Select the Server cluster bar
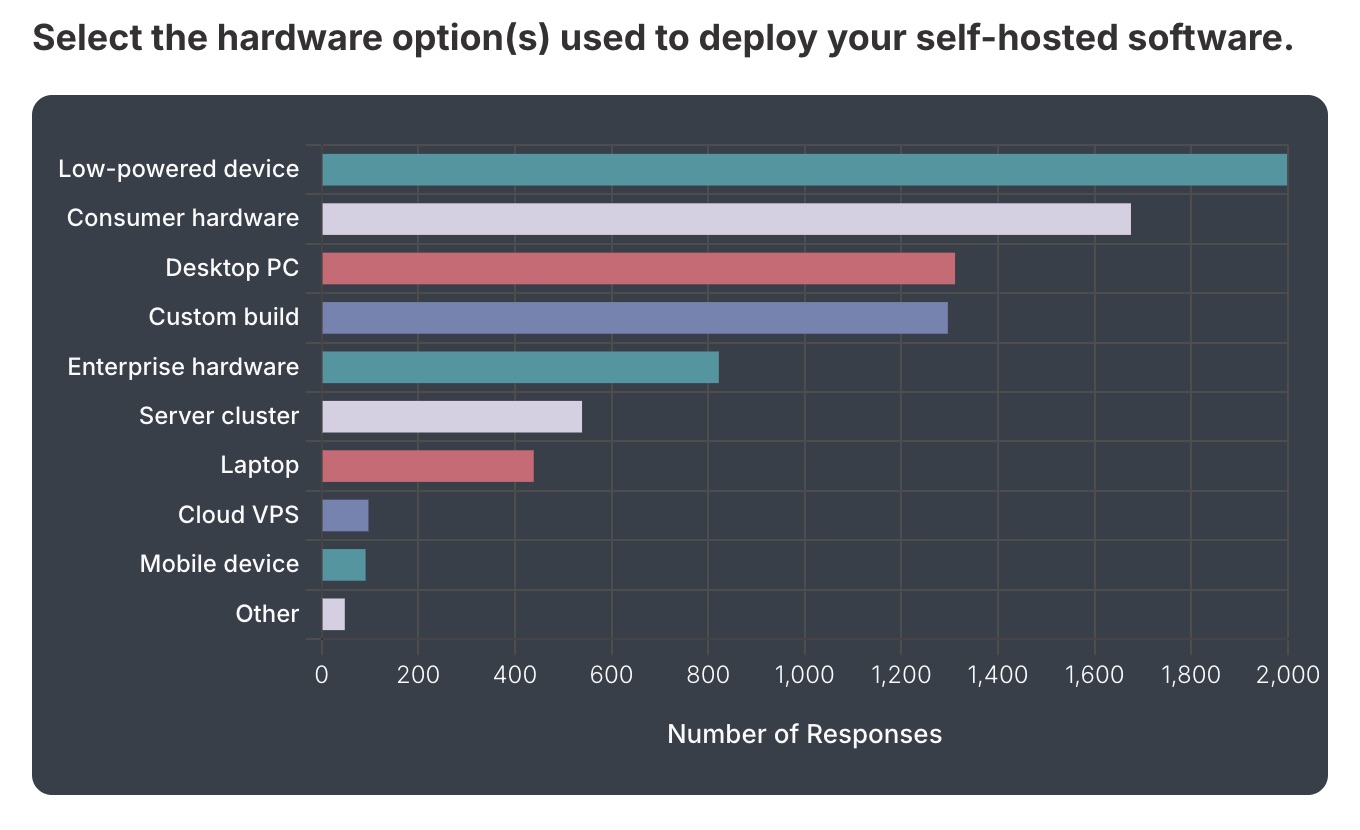This screenshot has width=1360, height=830. pos(450,415)
